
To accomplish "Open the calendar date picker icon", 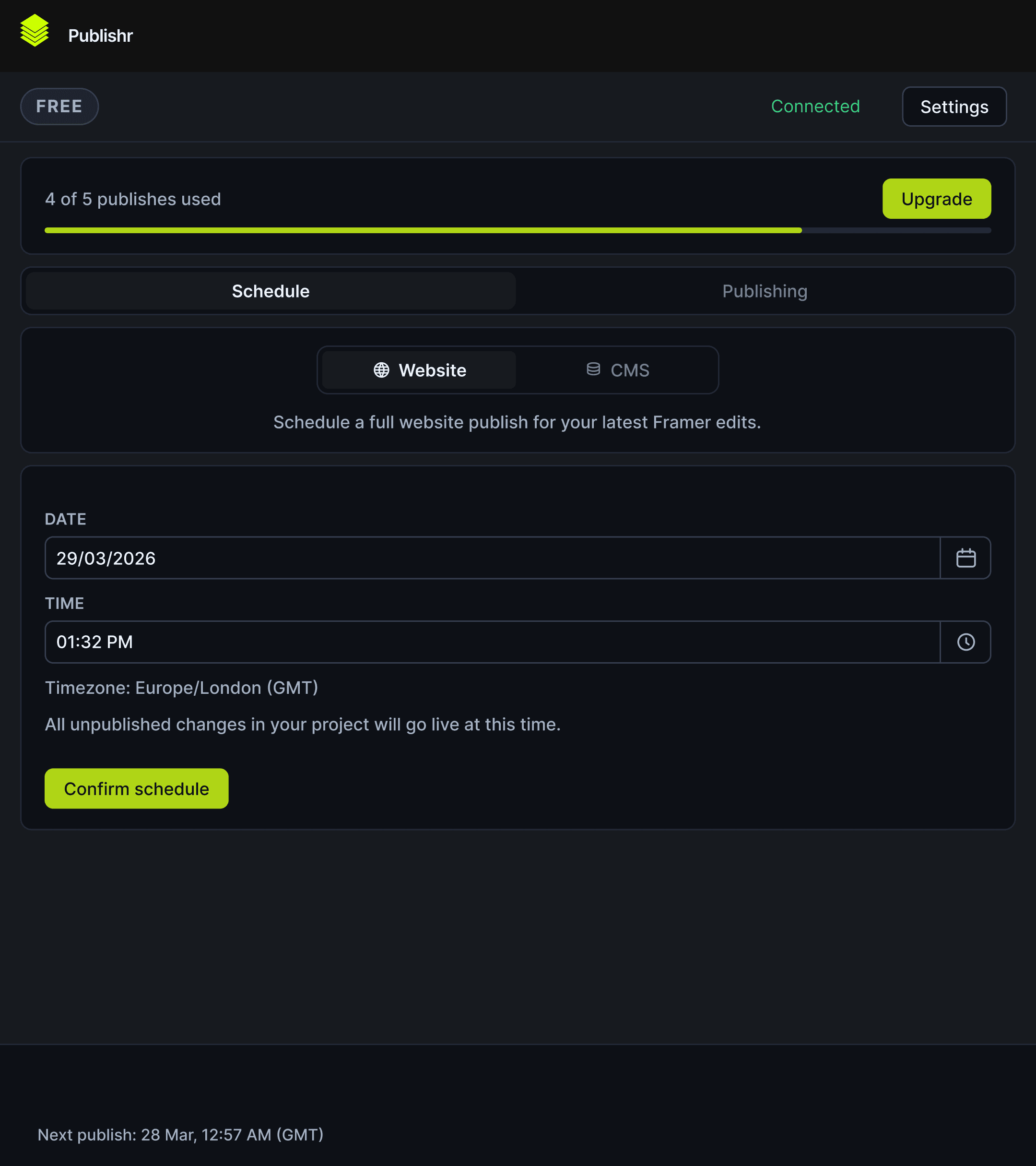I will tap(965, 558).
